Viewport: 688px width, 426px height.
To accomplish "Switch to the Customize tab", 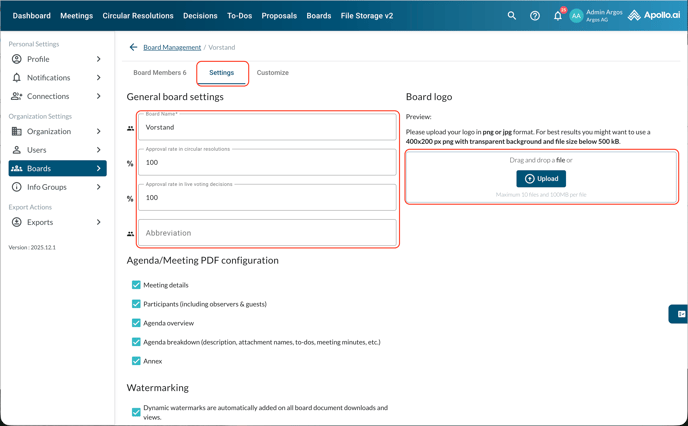I will pos(272,73).
